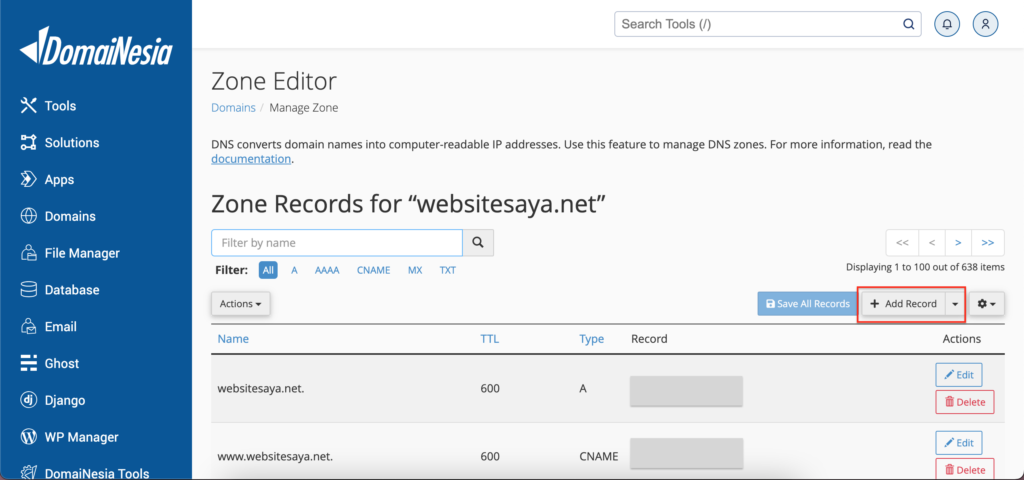Sort by the Type column
The image size is (1024, 480).
(x=591, y=339)
